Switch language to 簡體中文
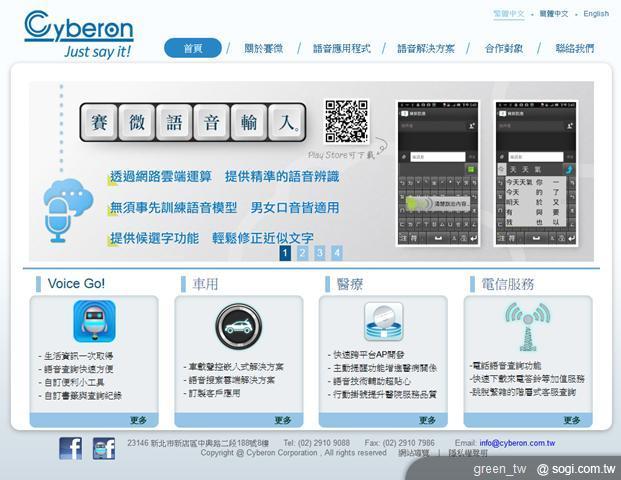Viewport: 621px width, 480px height. [x=554, y=14]
